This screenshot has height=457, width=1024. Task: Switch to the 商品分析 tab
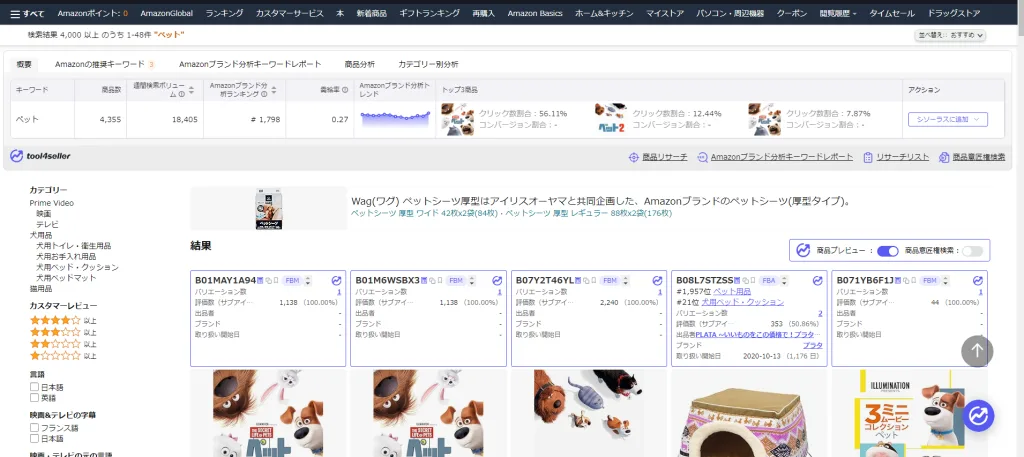[x=360, y=64]
